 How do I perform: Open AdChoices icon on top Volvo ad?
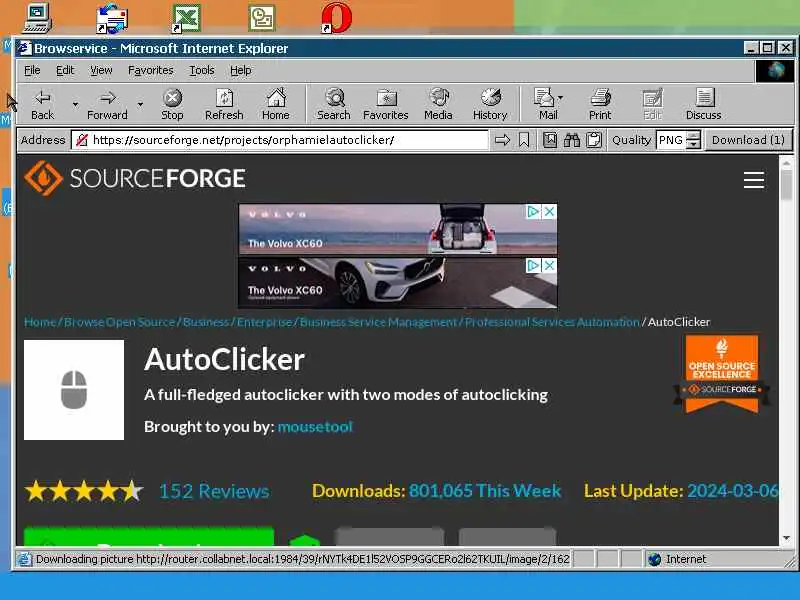533,211
